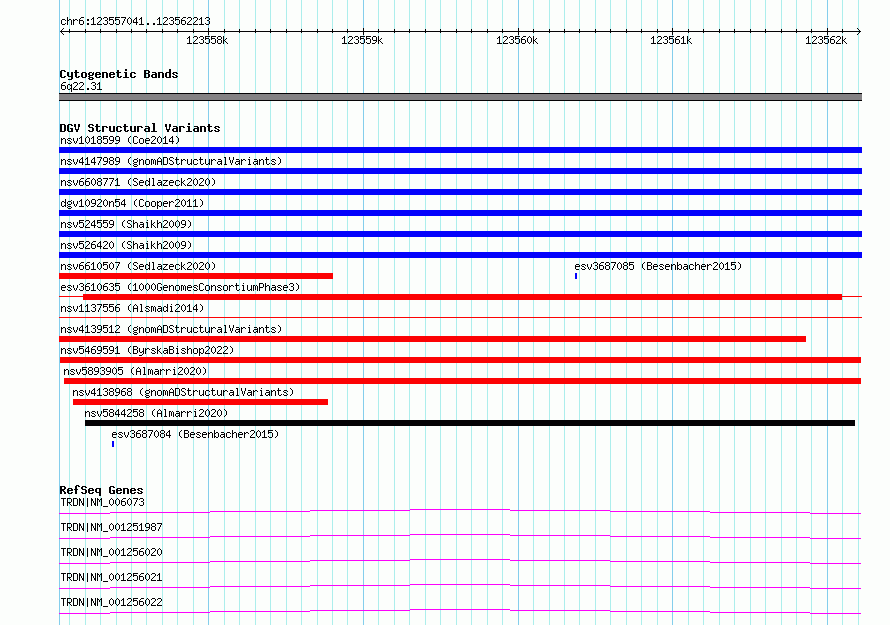Click the red bar under nsv5893905
This screenshot has width=890, height=625.
pyautogui.click(x=463, y=381)
